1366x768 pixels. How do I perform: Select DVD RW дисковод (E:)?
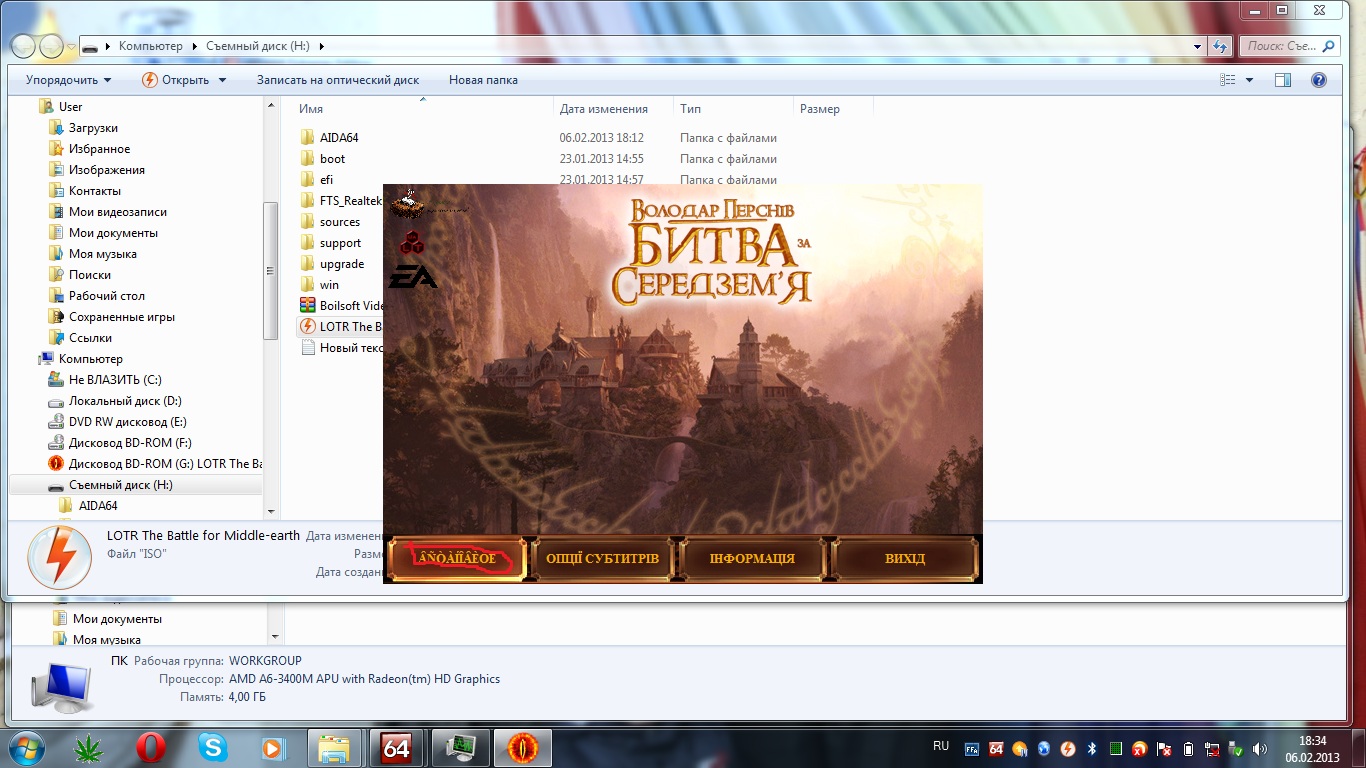[x=127, y=422]
